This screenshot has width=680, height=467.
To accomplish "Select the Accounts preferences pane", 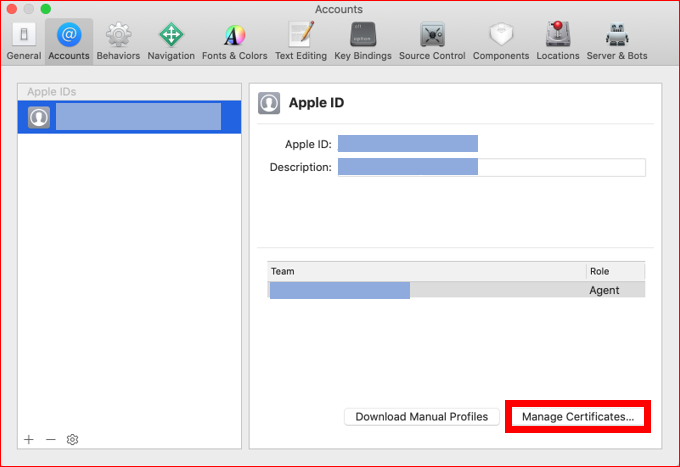I will click(x=69, y=42).
